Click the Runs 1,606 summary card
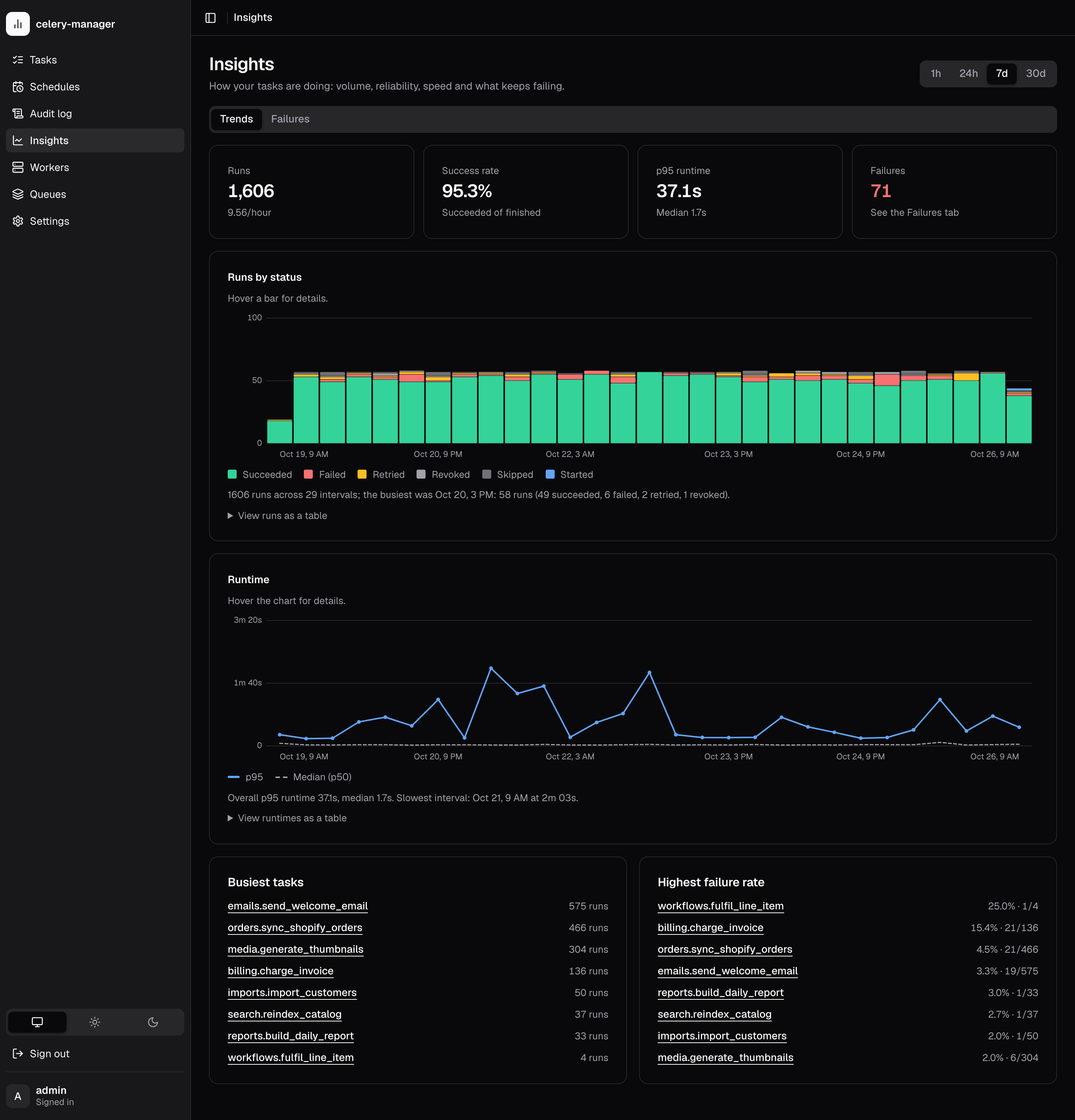The height and width of the screenshot is (1120, 1075). tap(311, 192)
